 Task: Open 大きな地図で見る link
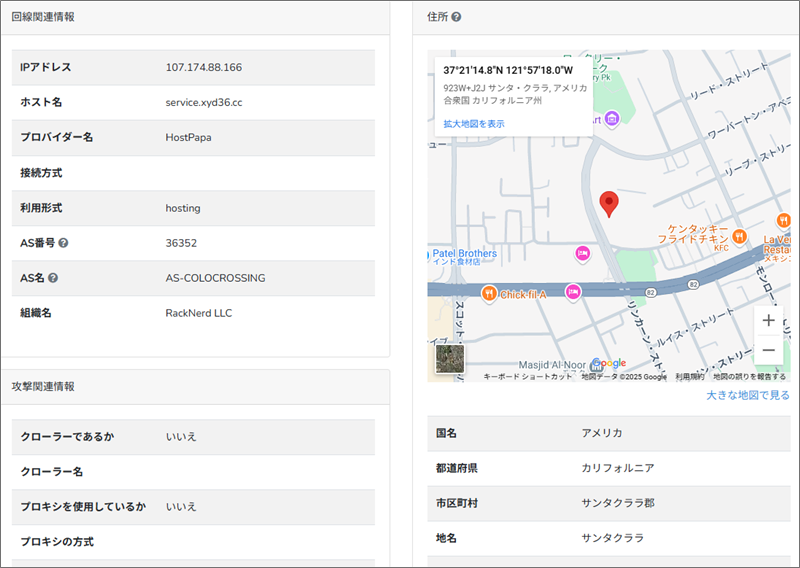pyautogui.click(x=747, y=395)
